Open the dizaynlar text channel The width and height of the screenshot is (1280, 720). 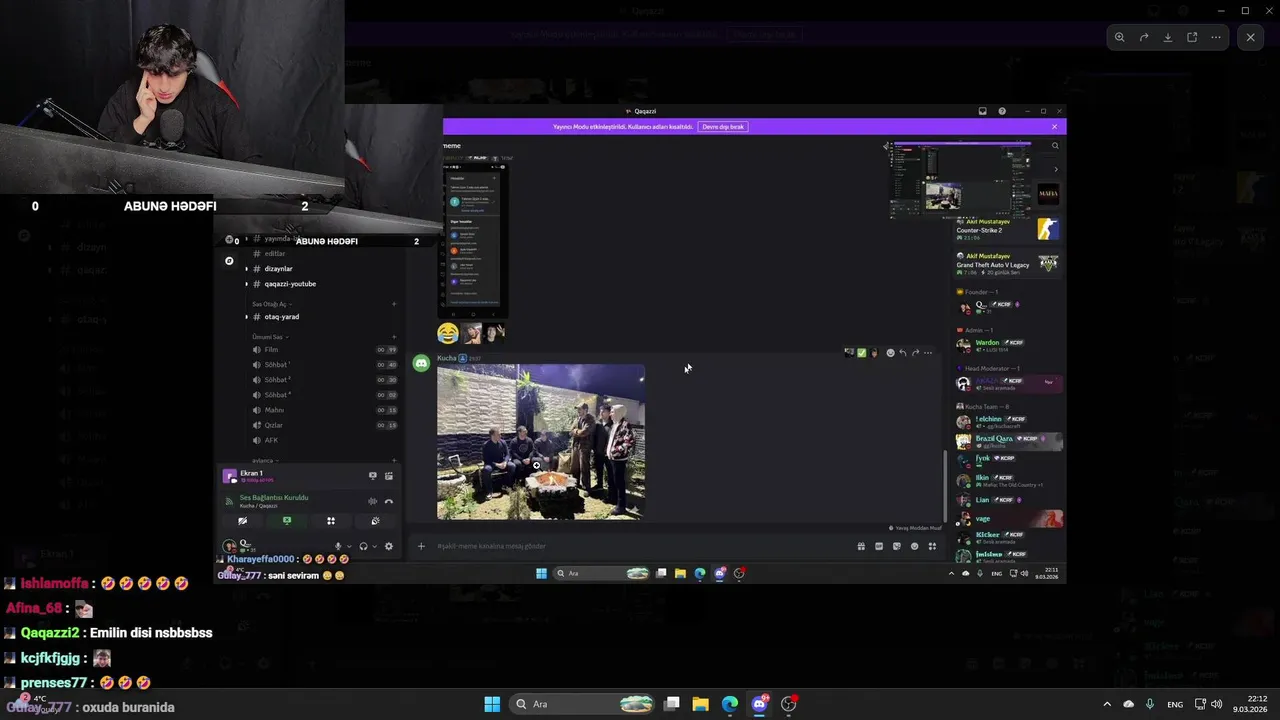tap(278, 269)
